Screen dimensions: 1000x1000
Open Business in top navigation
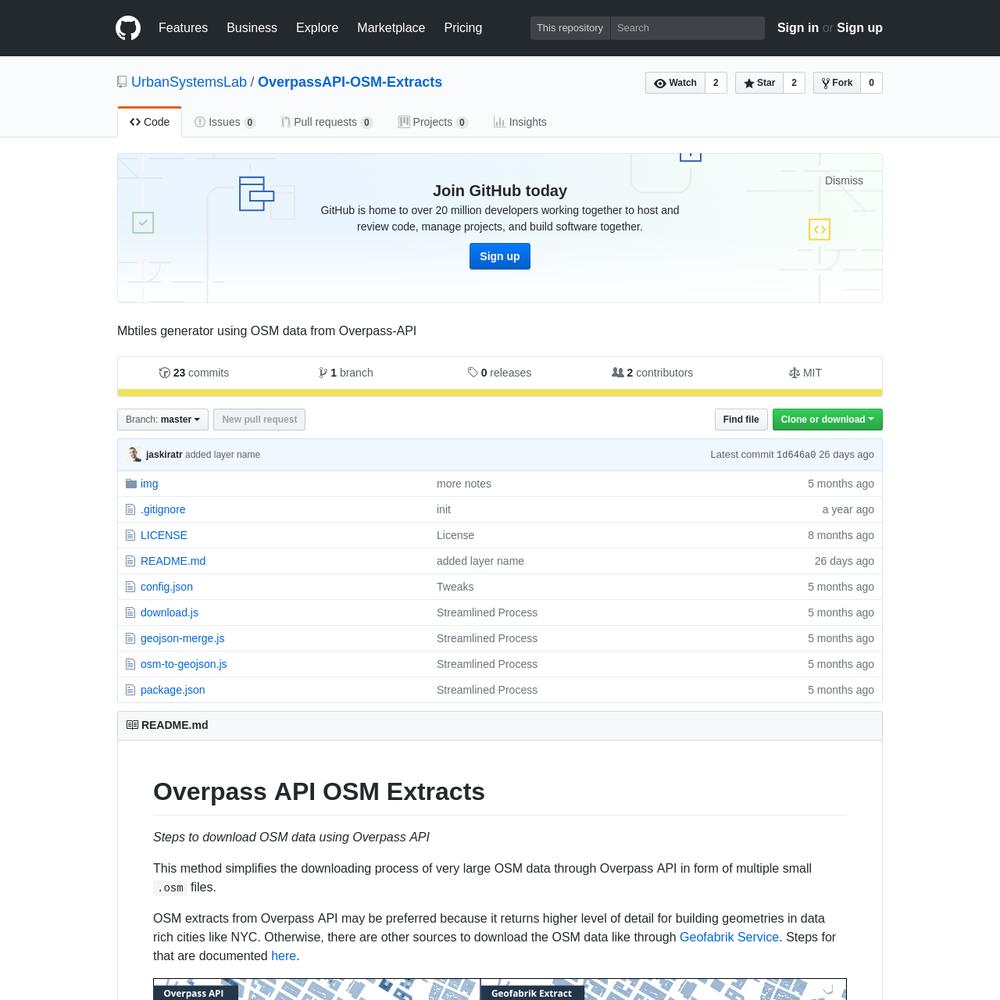[x=252, y=28]
